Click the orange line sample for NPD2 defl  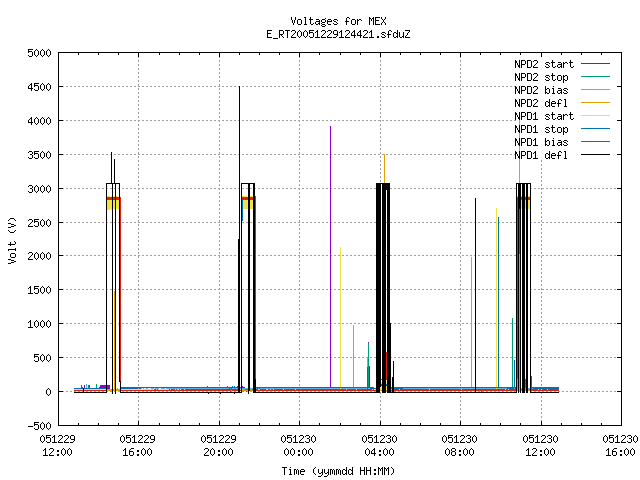point(595,102)
